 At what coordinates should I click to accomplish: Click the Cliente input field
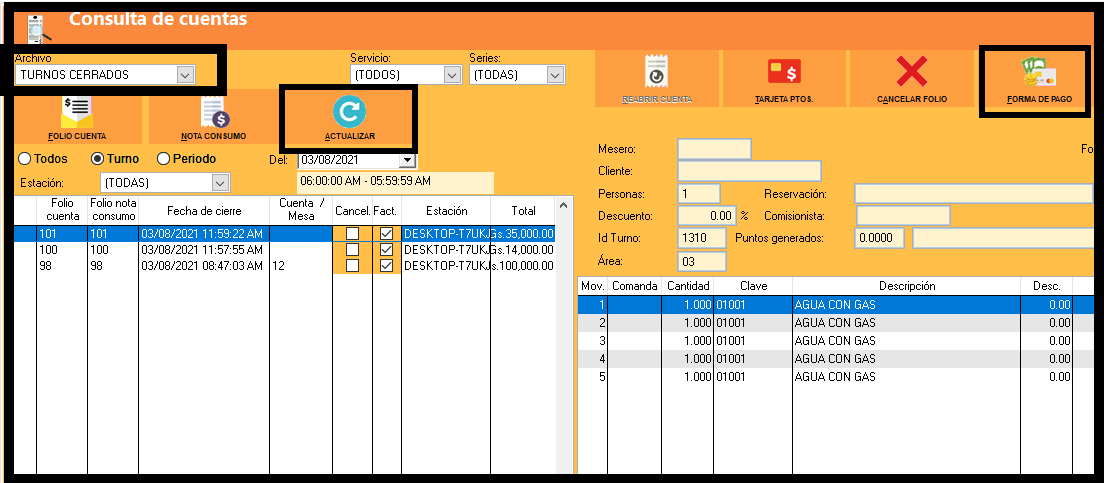pyautogui.click(x=749, y=171)
